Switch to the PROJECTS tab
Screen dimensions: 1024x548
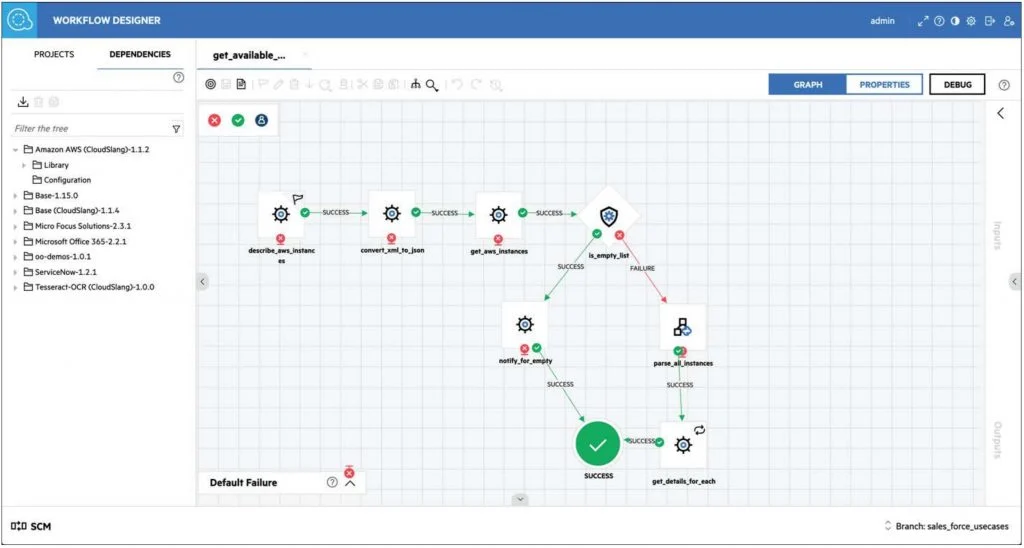[x=54, y=55]
